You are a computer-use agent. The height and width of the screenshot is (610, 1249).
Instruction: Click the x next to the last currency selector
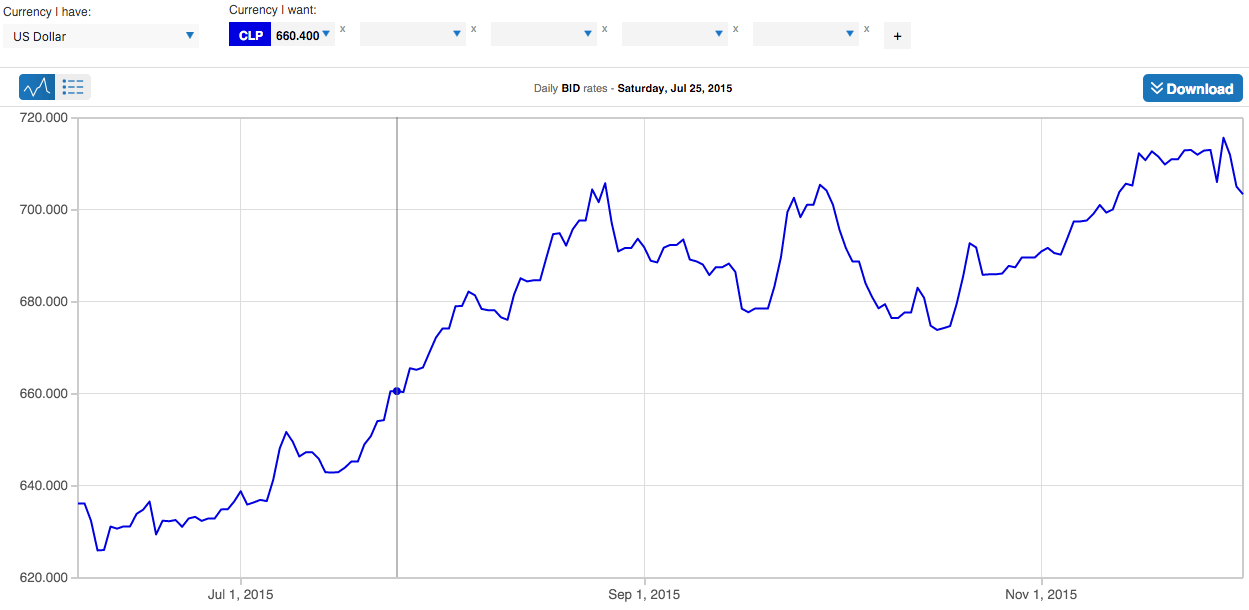click(x=866, y=29)
